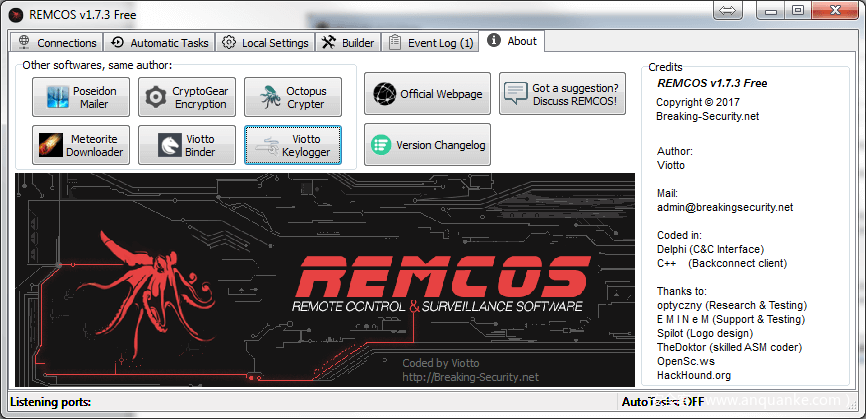Click the Octopus Crypter octopus icon

pyautogui.click(x=271, y=97)
